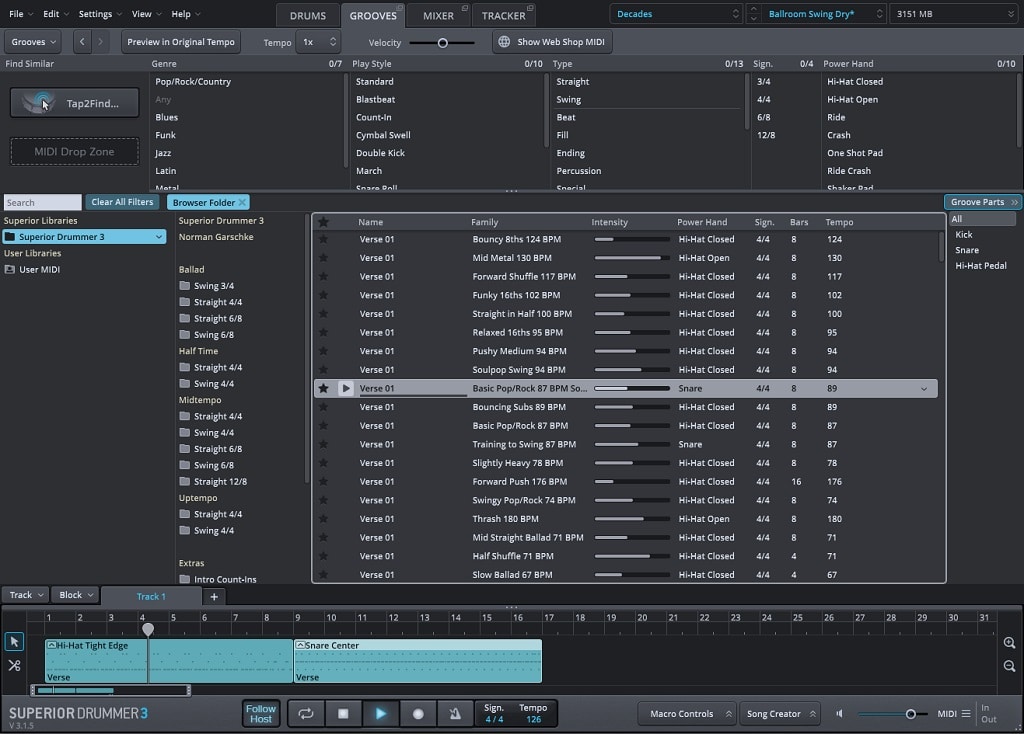The image size is (1024, 734).
Task: Detach the MIXER tab using its pop-out icon
Action: pyautogui.click(x=465, y=8)
